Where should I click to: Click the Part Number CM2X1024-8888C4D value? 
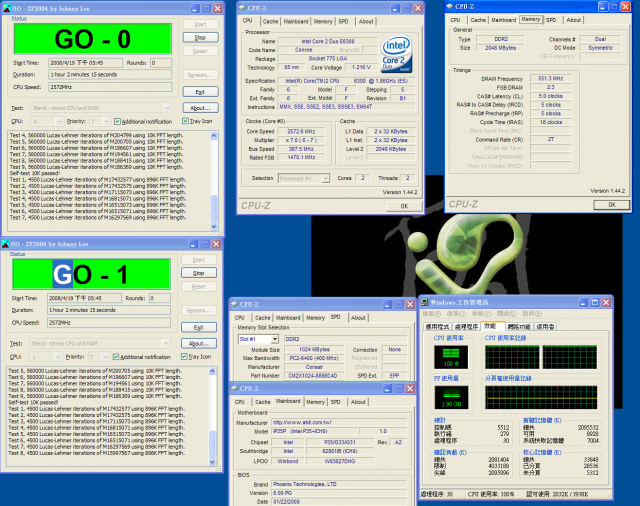313,375
